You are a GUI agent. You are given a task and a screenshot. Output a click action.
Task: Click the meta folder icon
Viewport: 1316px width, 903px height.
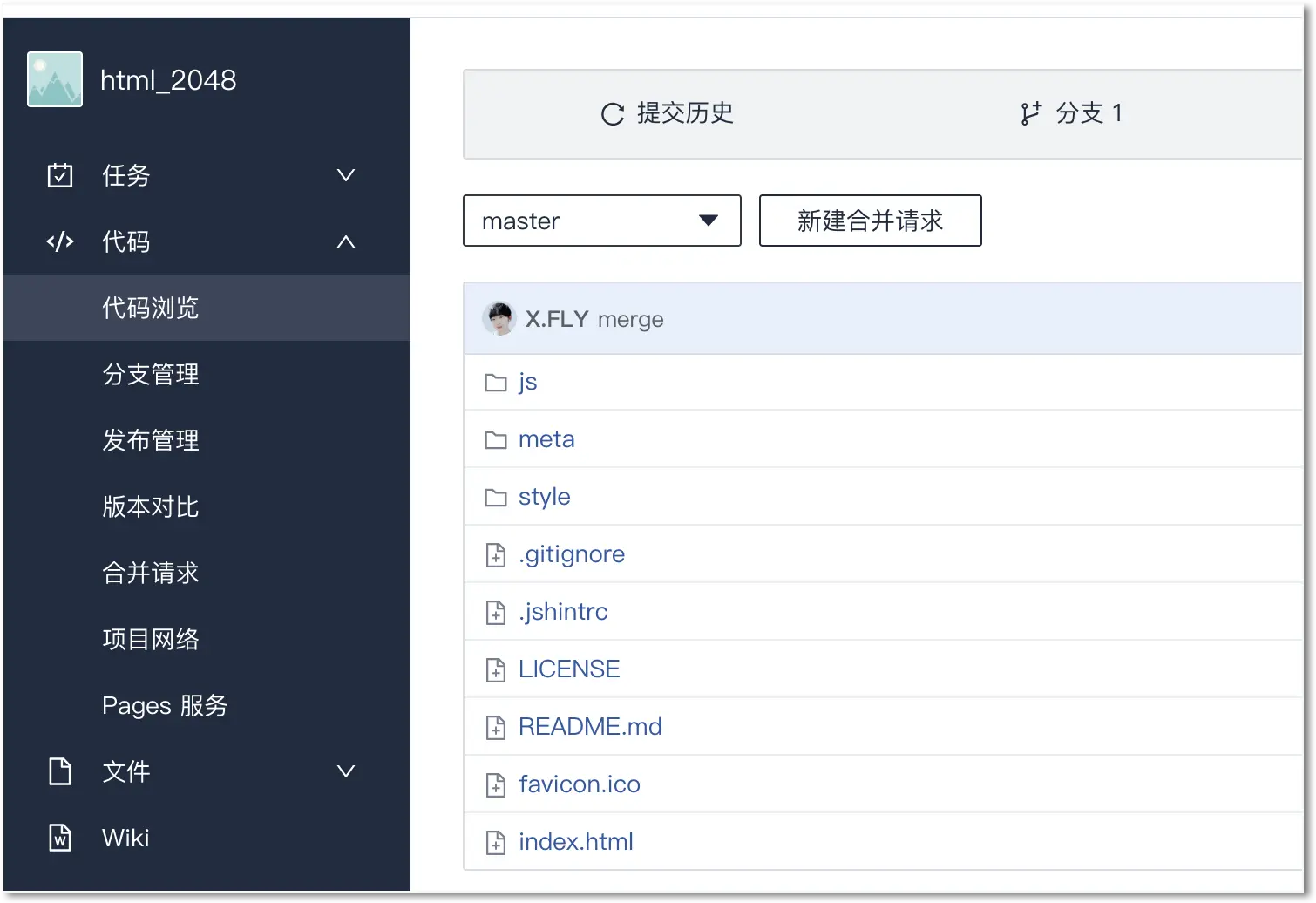pos(495,439)
